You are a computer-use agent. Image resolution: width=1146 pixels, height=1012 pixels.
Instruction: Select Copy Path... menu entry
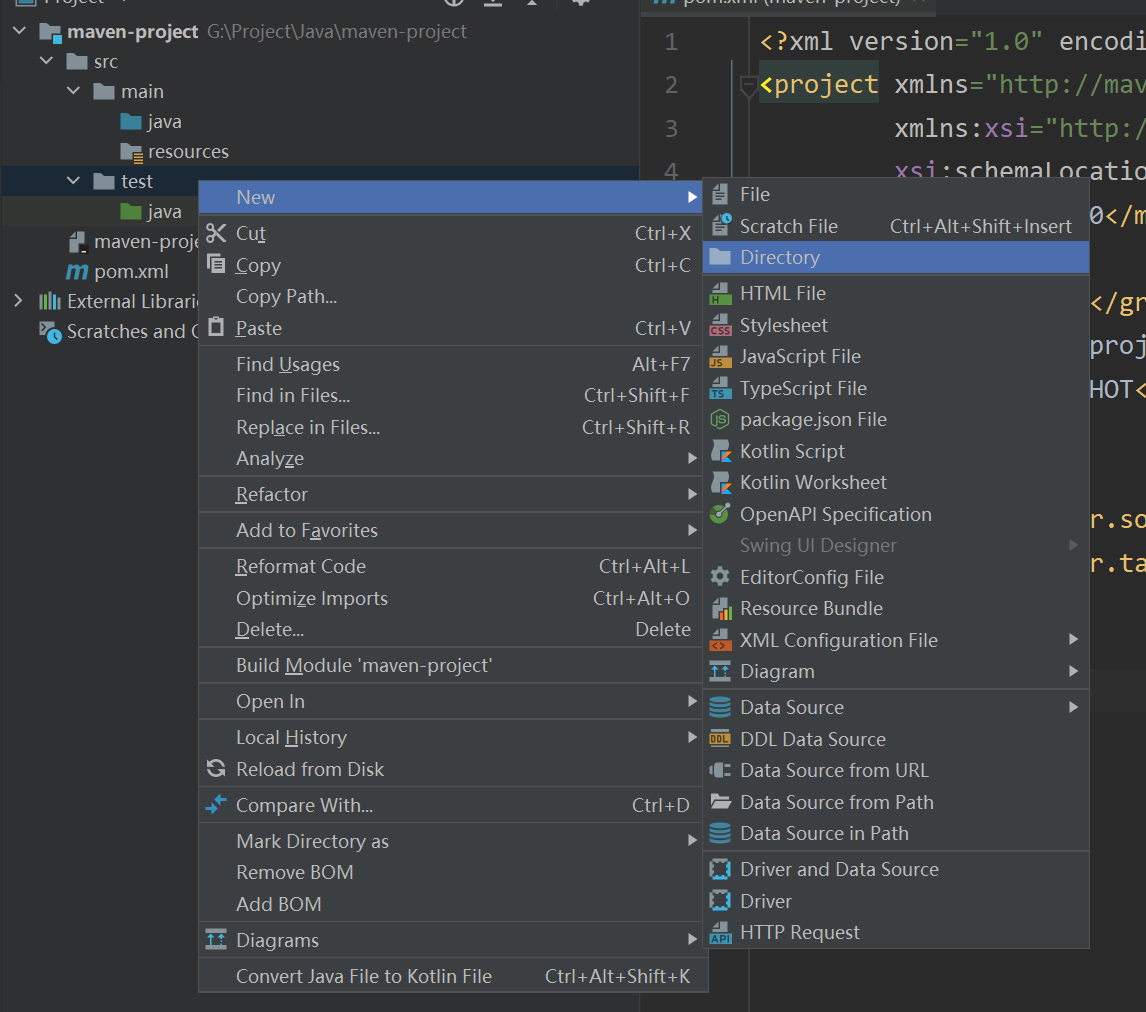coord(449,297)
